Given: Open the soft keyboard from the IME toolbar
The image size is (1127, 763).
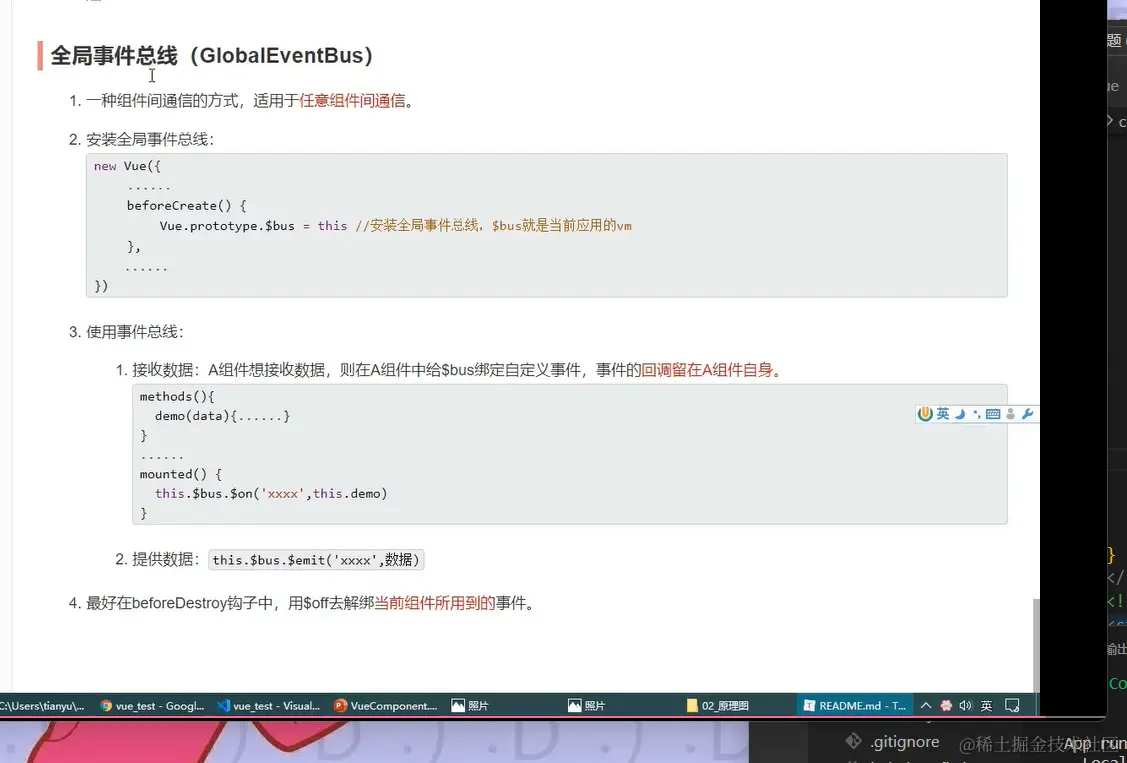Looking at the screenshot, I should click(993, 413).
